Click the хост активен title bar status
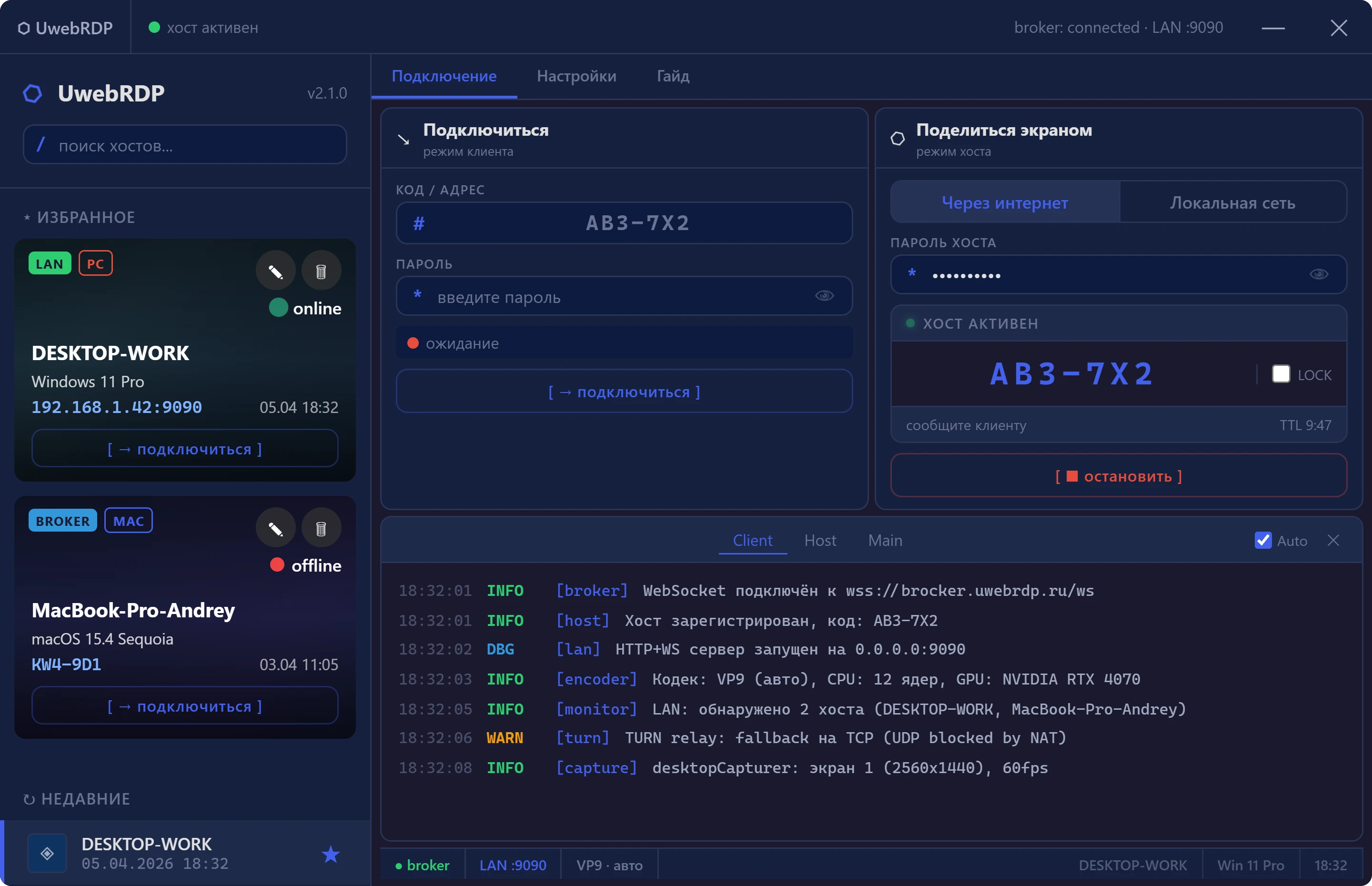1372x886 pixels. pyautogui.click(x=203, y=28)
